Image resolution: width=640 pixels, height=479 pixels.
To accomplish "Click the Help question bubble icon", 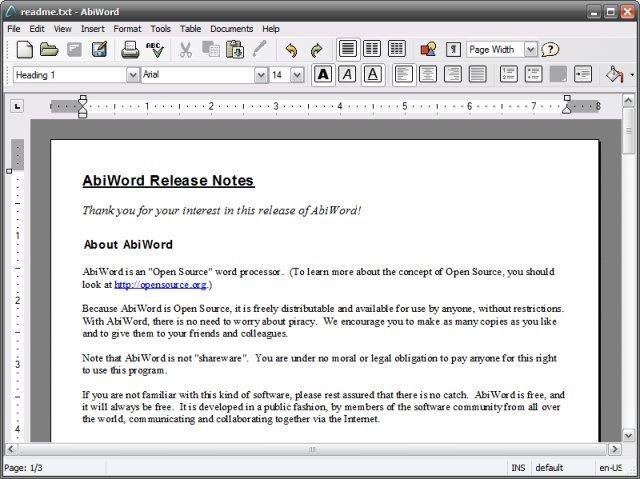I will [x=550, y=50].
